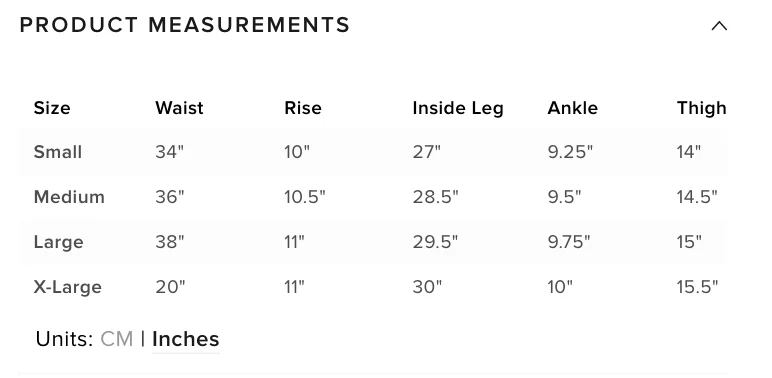
Task: Click the Size column header
Action: 52,108
